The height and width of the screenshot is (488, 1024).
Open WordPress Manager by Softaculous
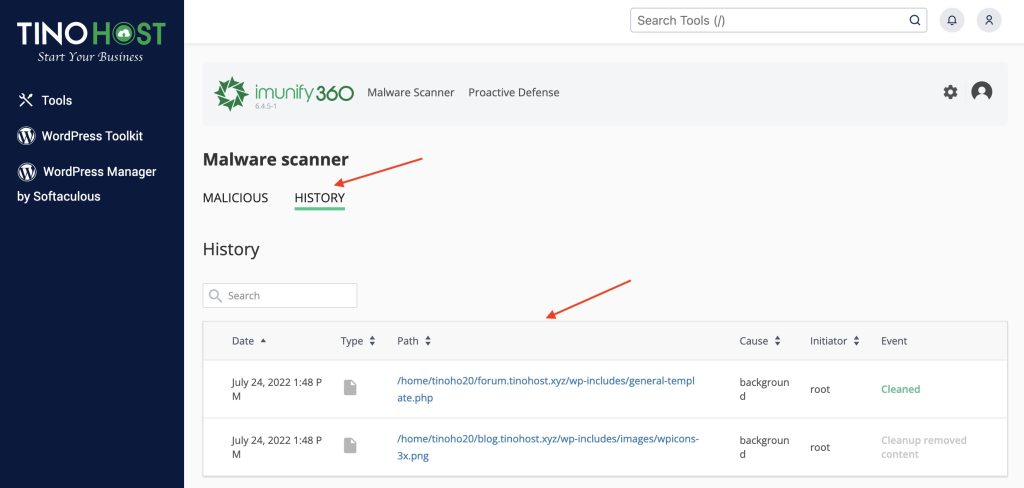[x=87, y=184]
